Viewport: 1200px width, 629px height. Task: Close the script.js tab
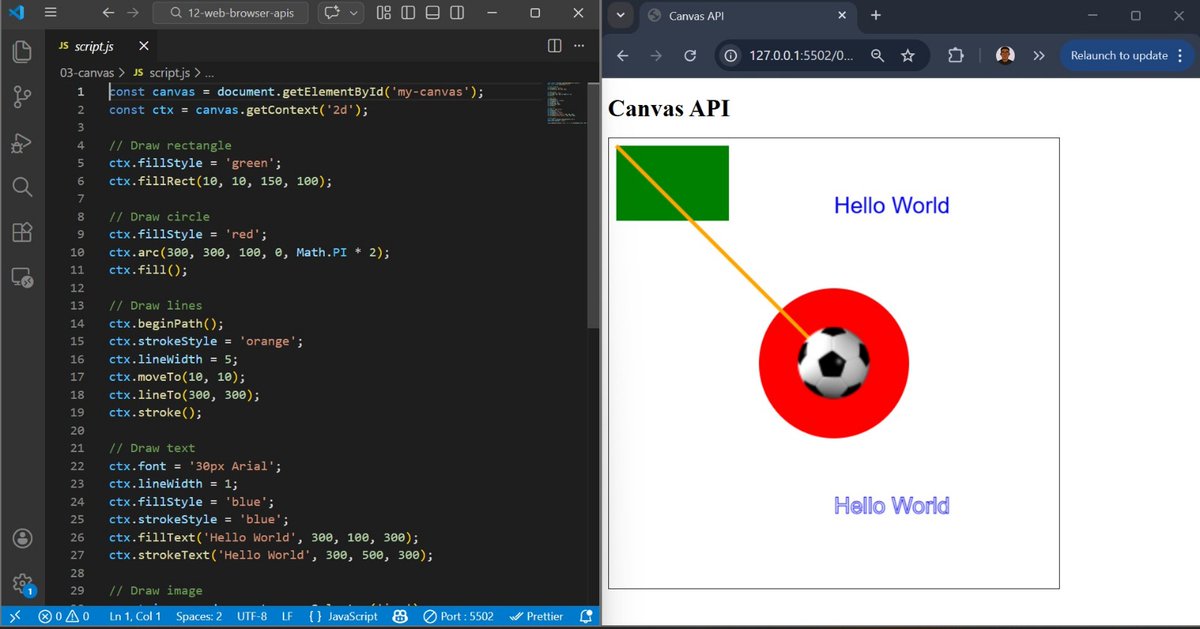(144, 46)
